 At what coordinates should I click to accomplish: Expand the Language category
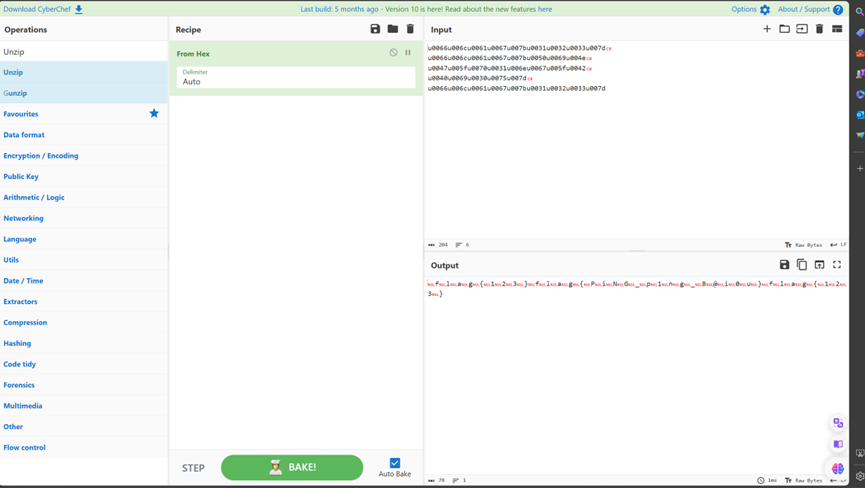point(84,239)
